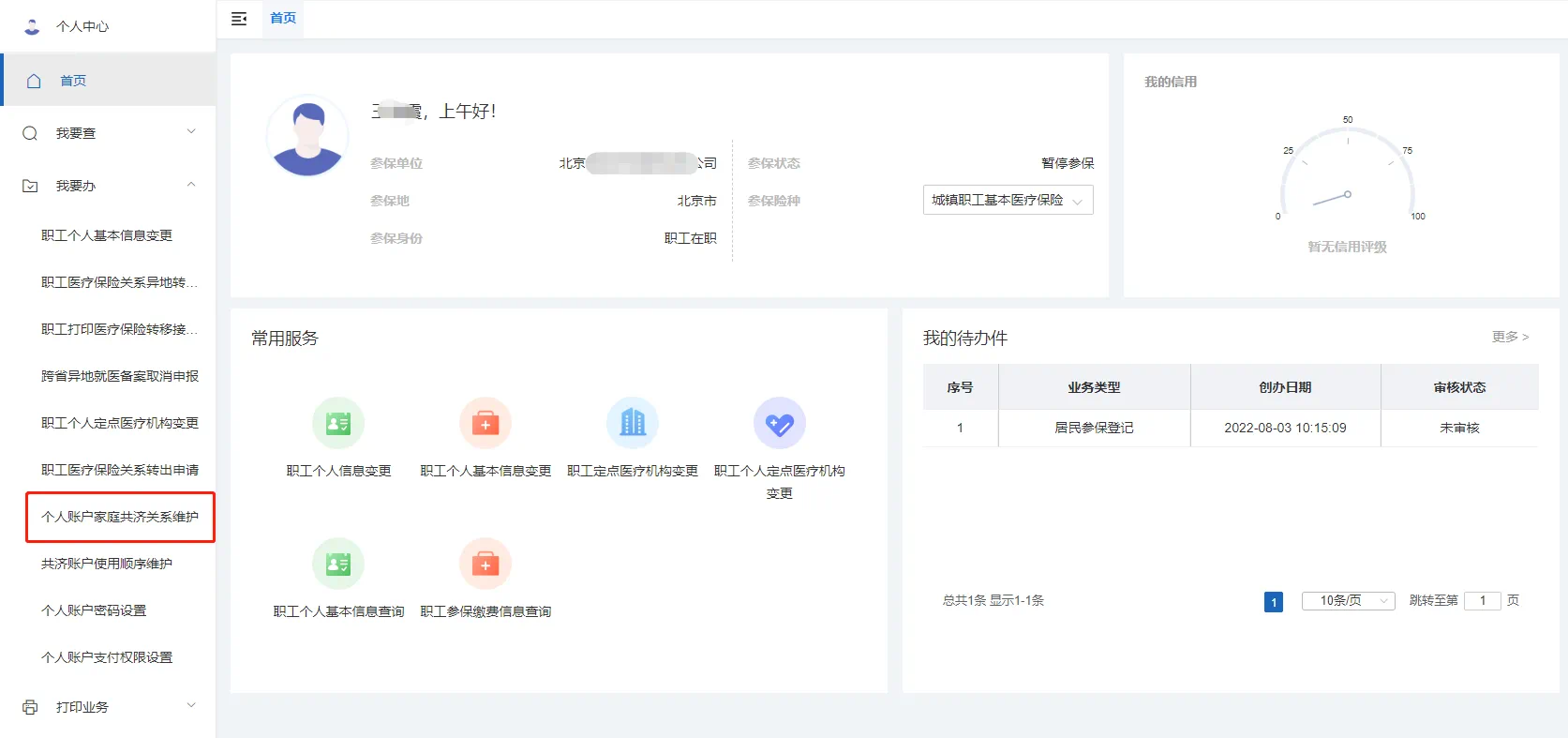Image resolution: width=1568 pixels, height=738 pixels.
Task: Expand the 打印业务 sidebar menu
Action: (109, 707)
